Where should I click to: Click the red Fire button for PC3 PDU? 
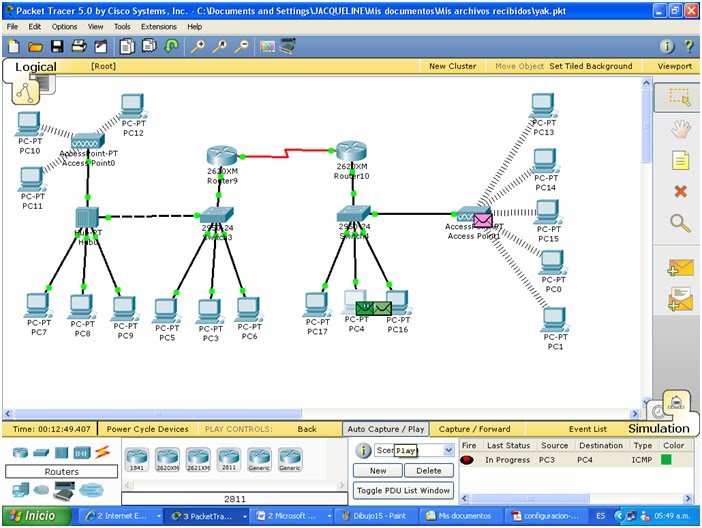(467, 460)
